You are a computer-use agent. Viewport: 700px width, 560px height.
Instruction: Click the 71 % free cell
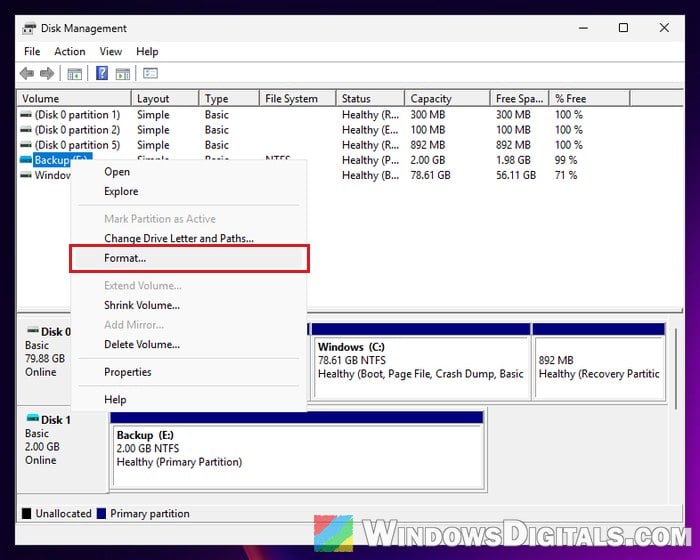[x=566, y=175]
